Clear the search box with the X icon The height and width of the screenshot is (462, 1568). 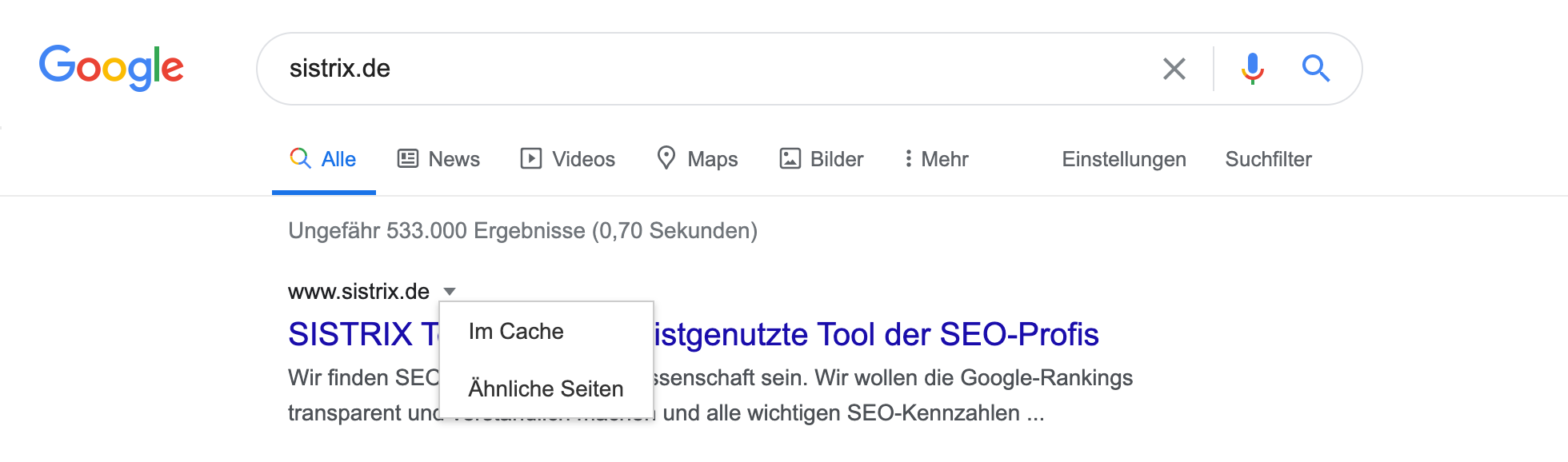tap(1174, 69)
